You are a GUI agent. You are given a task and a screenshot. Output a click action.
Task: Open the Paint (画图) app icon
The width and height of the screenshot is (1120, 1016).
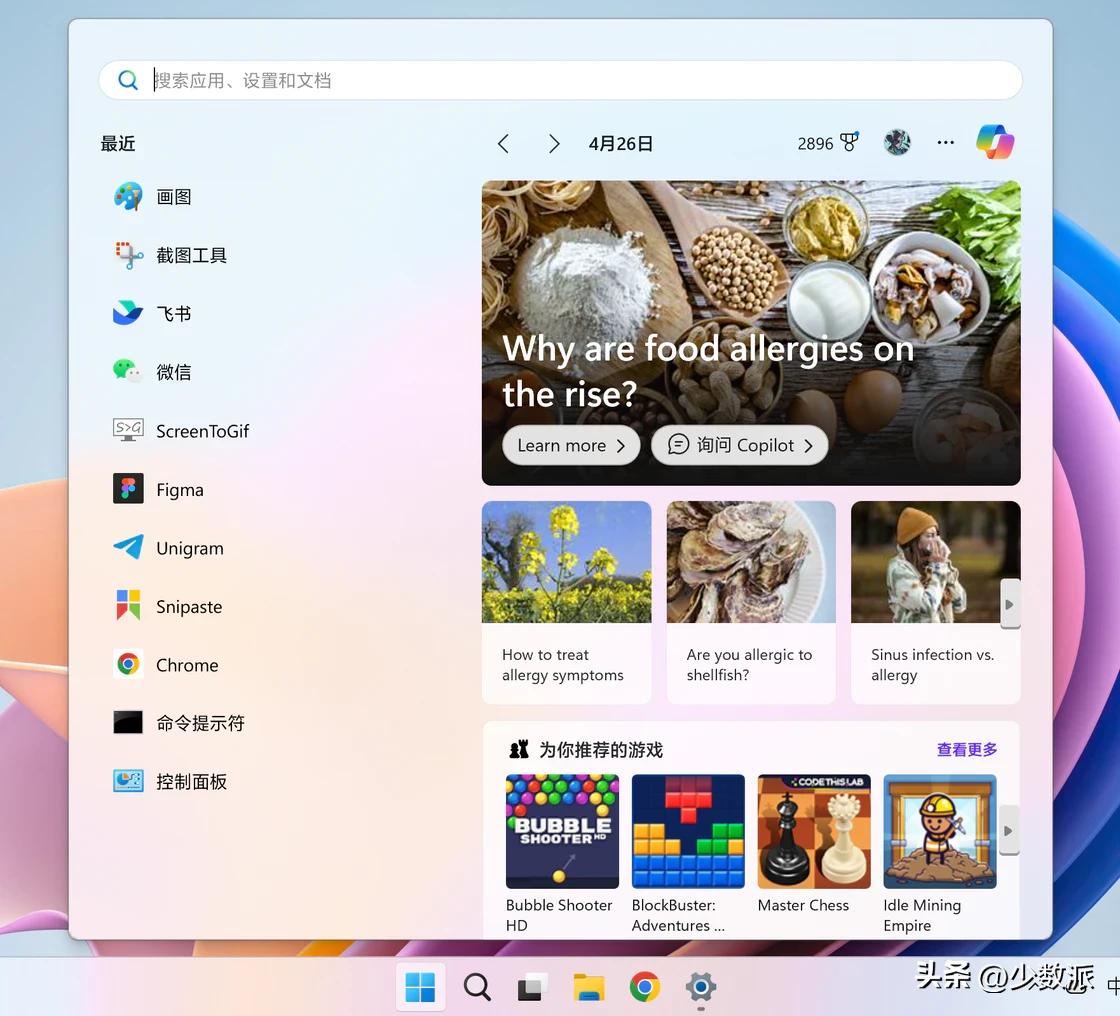(x=128, y=196)
